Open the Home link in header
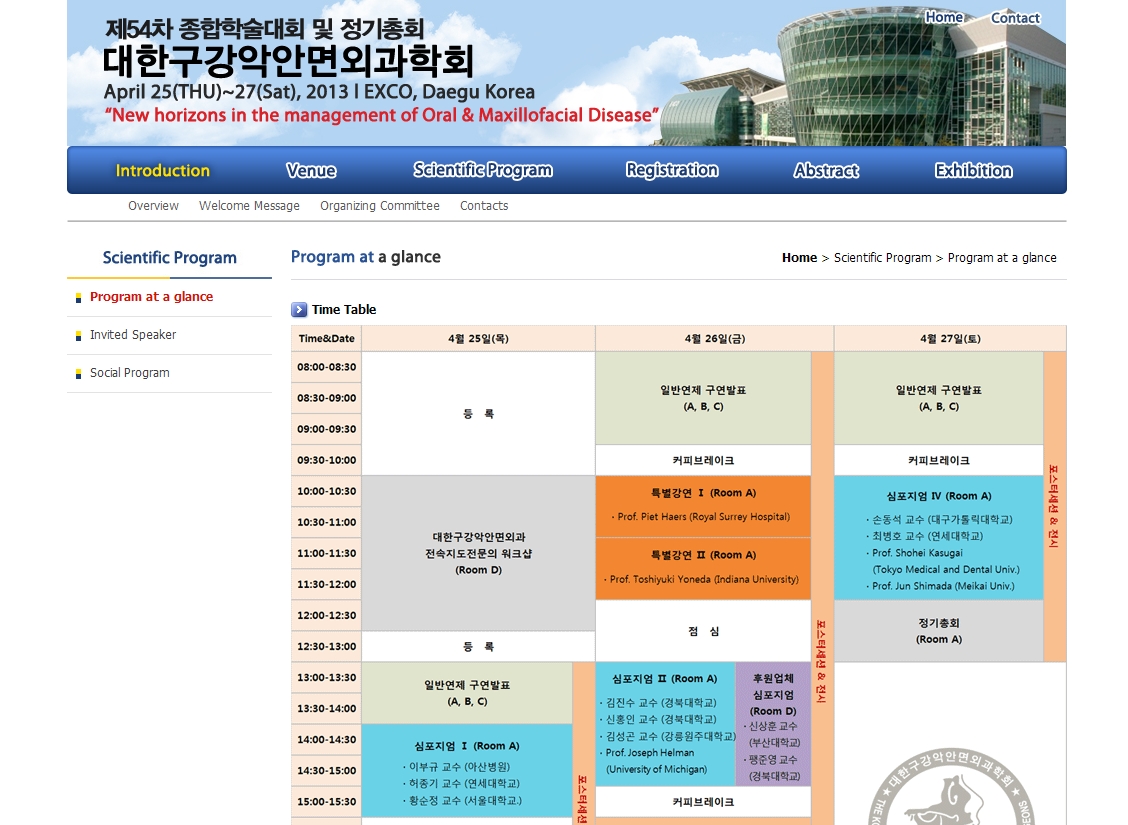 tap(944, 17)
